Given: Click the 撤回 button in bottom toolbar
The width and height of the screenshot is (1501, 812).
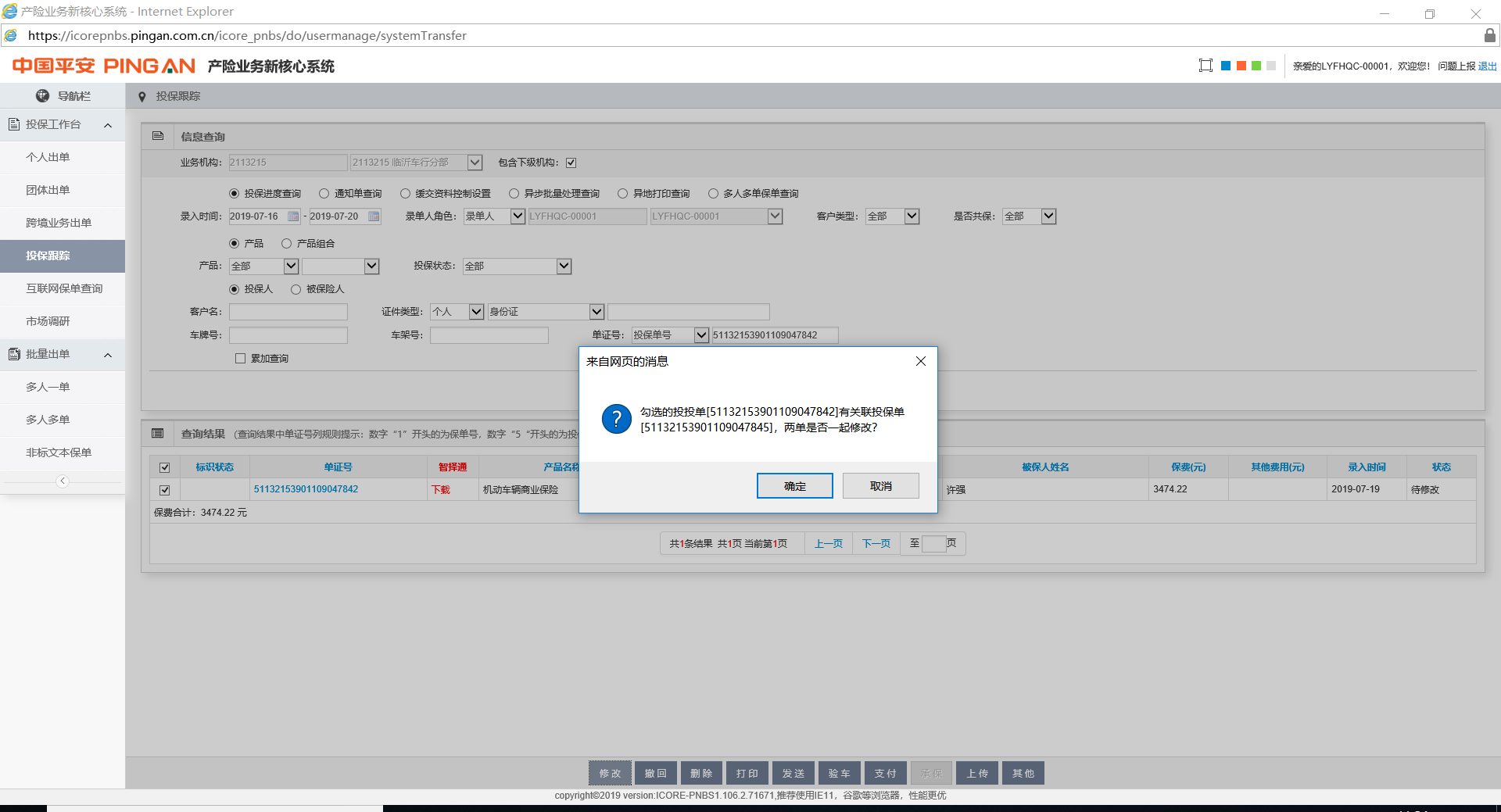Looking at the screenshot, I should (x=656, y=774).
